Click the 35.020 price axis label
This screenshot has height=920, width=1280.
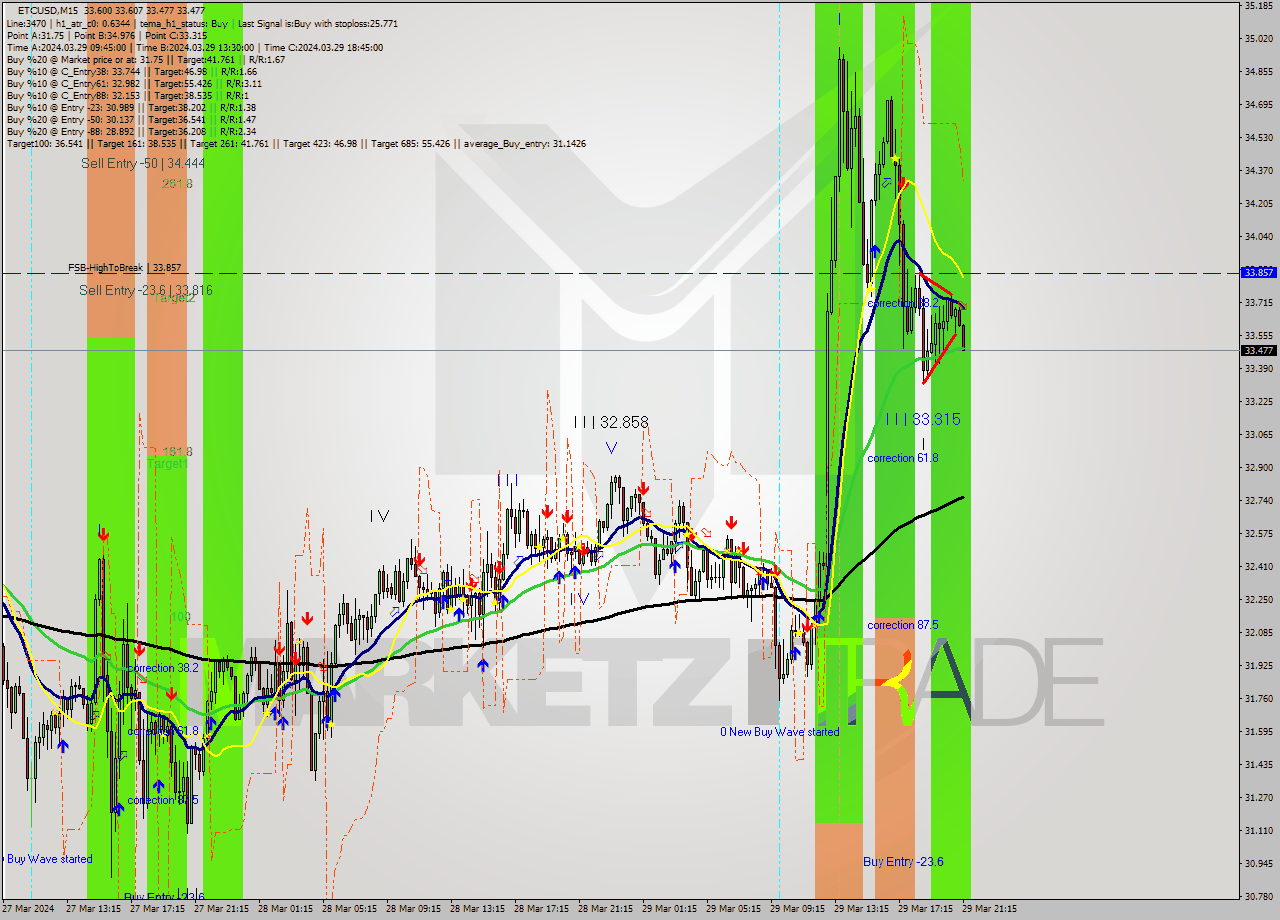1258,39
